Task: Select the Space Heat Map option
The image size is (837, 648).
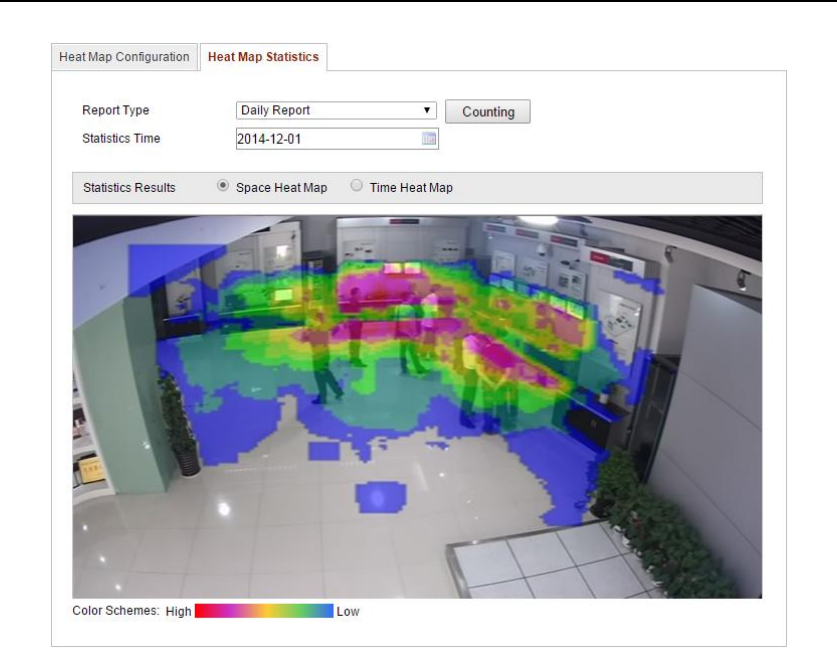Action: [x=223, y=186]
